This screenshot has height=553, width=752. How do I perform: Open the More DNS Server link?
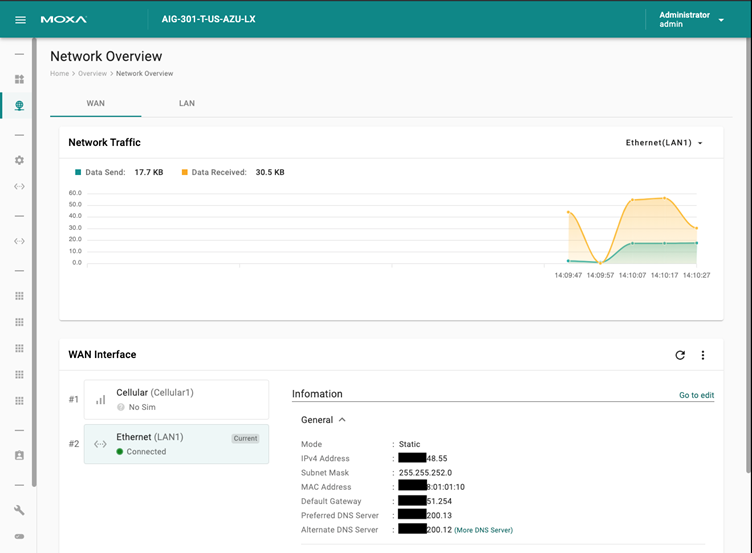coord(483,530)
